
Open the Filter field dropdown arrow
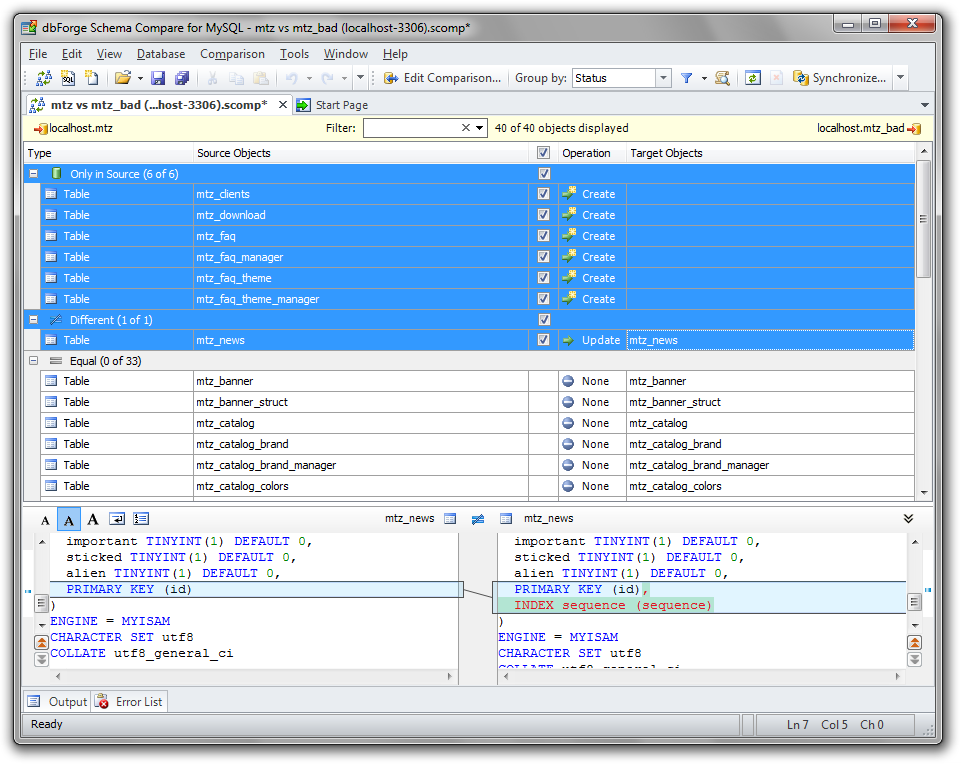480,128
